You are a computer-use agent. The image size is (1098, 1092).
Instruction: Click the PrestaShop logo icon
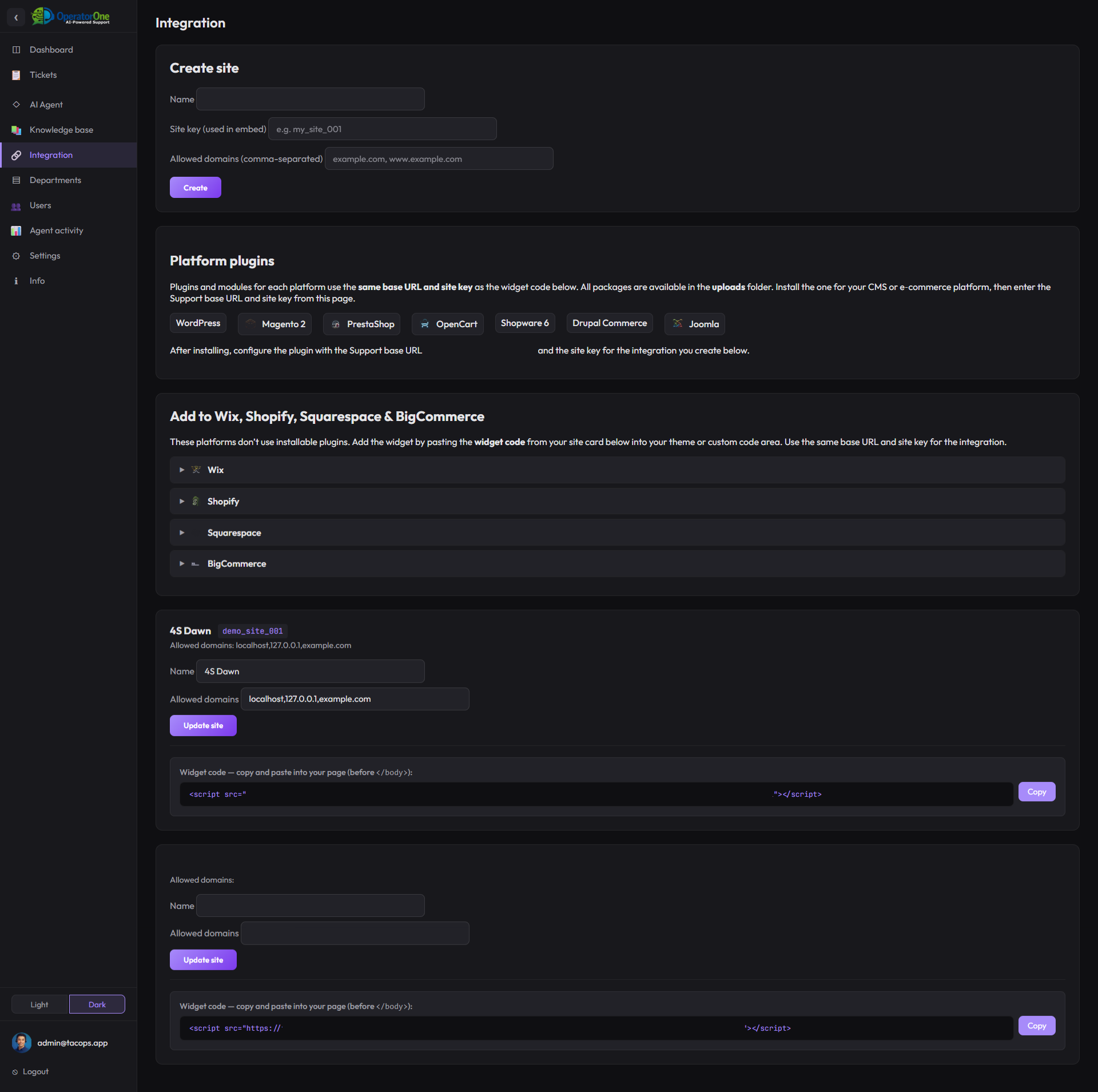pyautogui.click(x=336, y=324)
